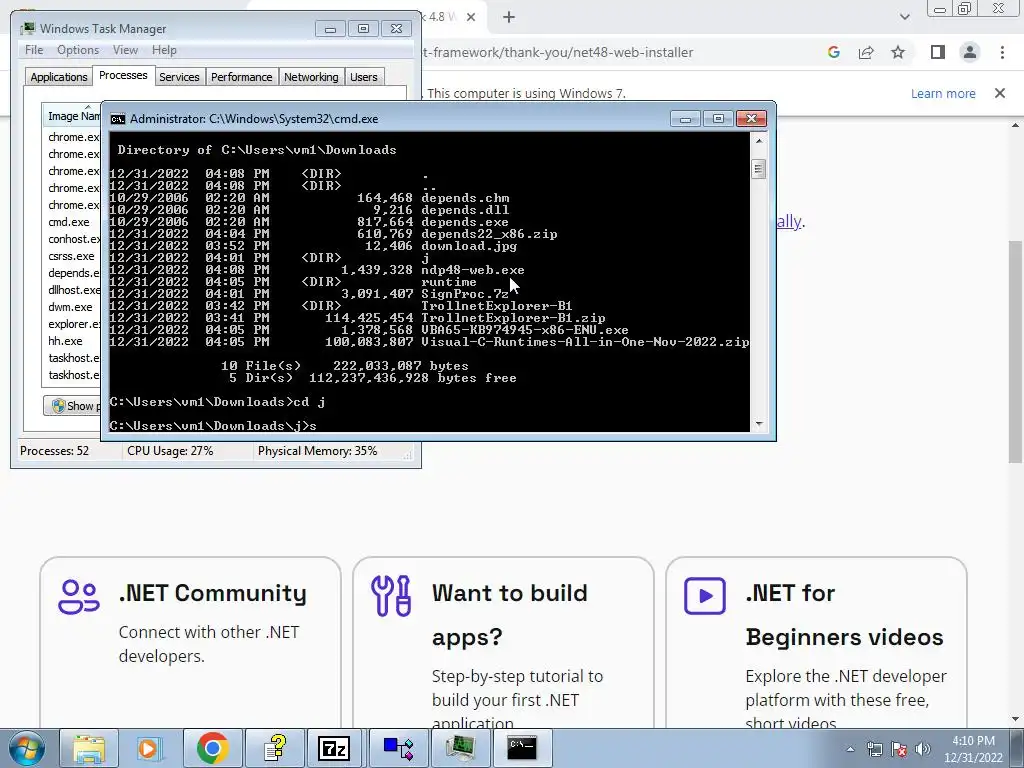Bookmark this page with the star icon
The width and height of the screenshot is (1024, 768).
898,52
